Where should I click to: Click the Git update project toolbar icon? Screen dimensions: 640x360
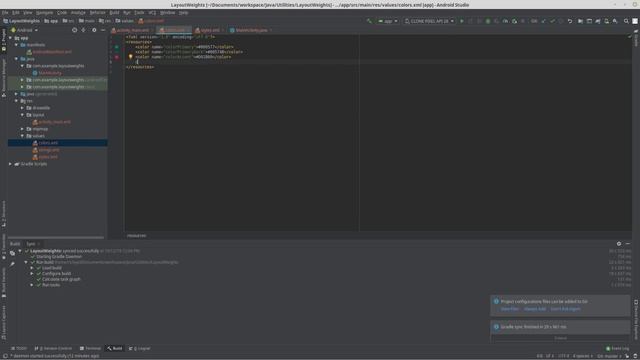544,21
